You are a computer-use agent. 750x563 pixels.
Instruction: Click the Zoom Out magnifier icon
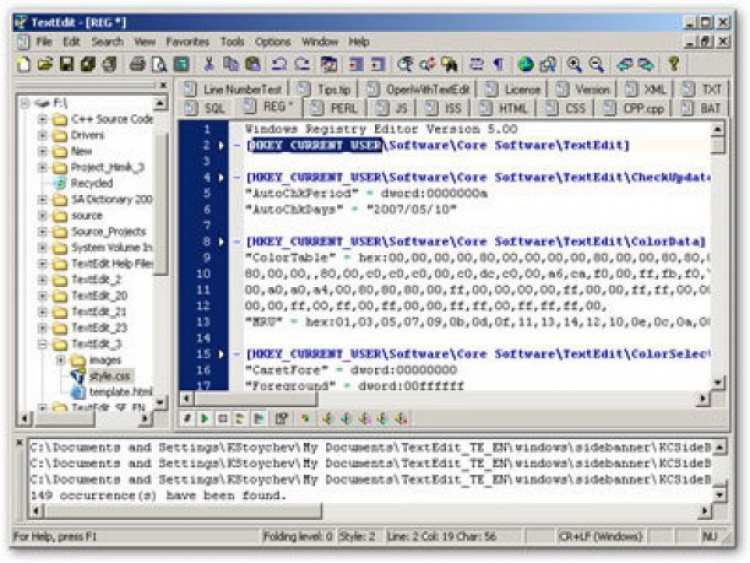point(596,64)
